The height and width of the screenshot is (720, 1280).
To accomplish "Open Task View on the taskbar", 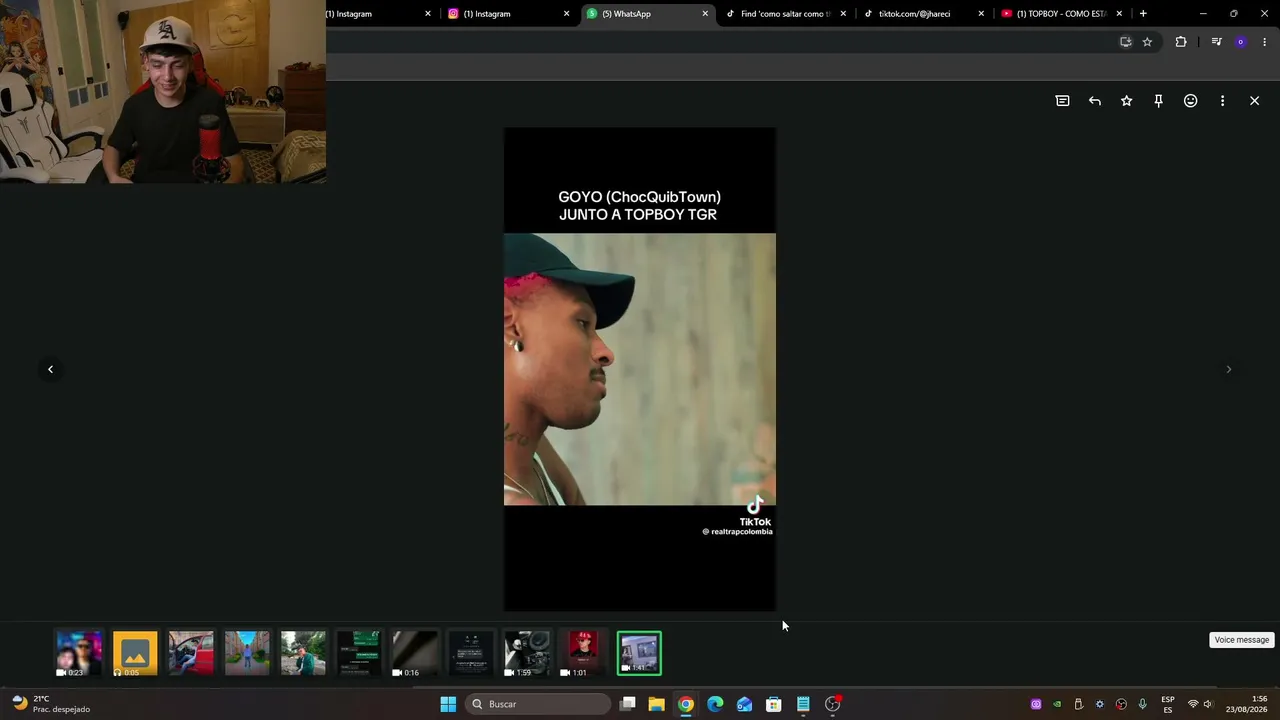I will pos(628,704).
